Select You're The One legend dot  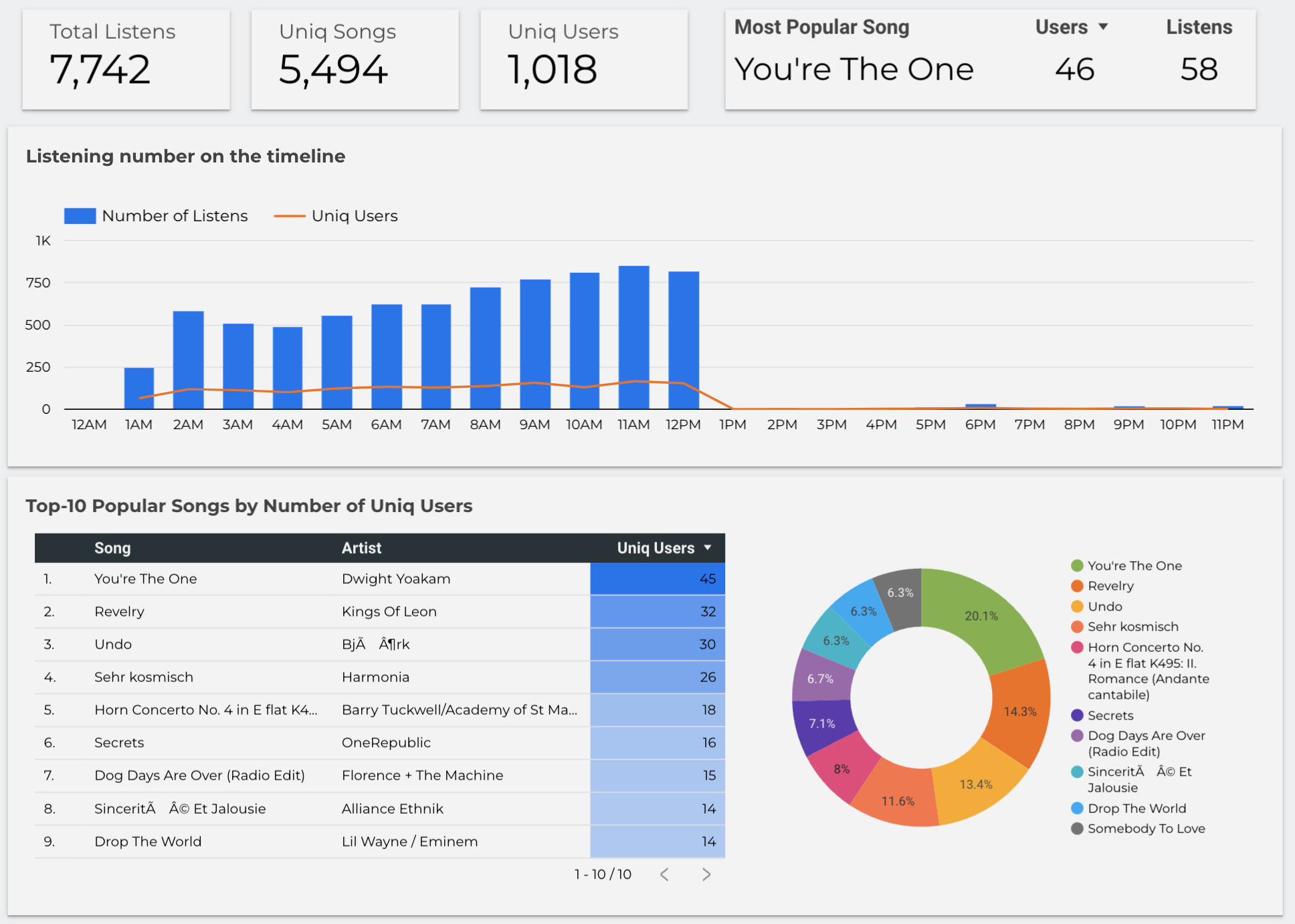pyautogui.click(x=1077, y=566)
